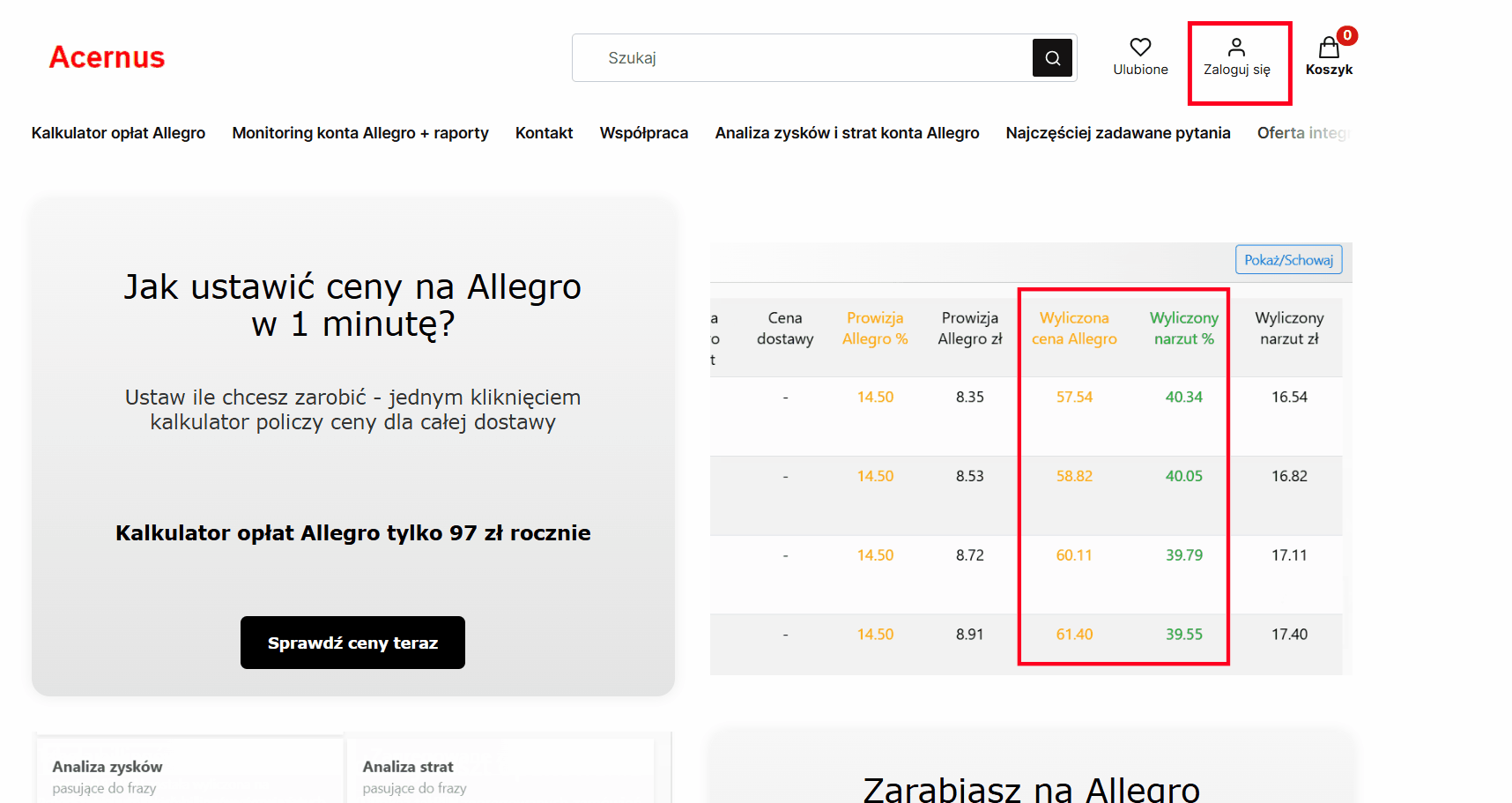Viewport: 1512px width, 803px height.
Task: Open Monitoring konta Allegro + raporty
Action: click(x=360, y=133)
